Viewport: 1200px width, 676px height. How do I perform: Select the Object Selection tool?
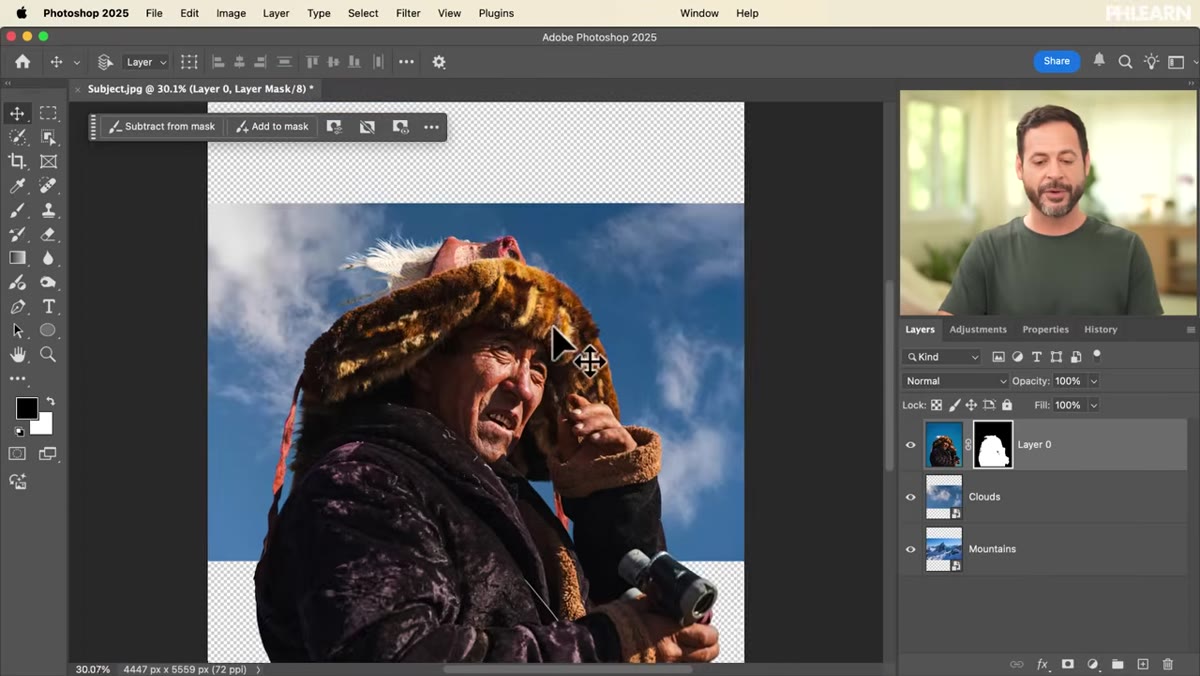(48, 137)
